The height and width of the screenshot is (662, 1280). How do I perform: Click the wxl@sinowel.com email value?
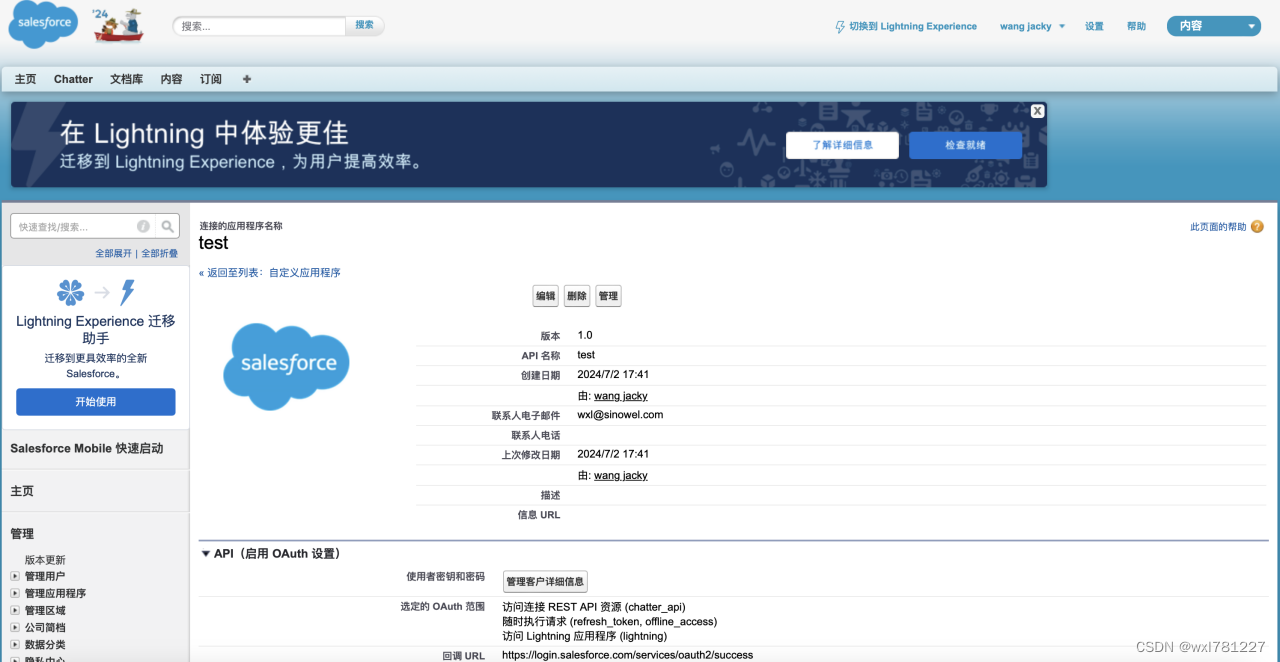(x=620, y=414)
